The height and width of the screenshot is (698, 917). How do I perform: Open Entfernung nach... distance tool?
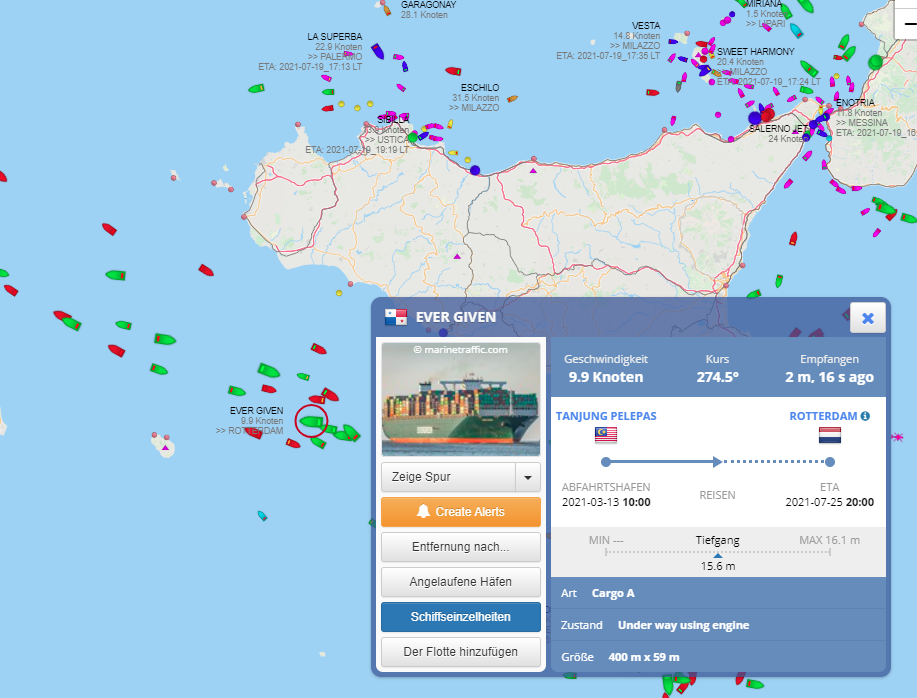click(x=460, y=547)
